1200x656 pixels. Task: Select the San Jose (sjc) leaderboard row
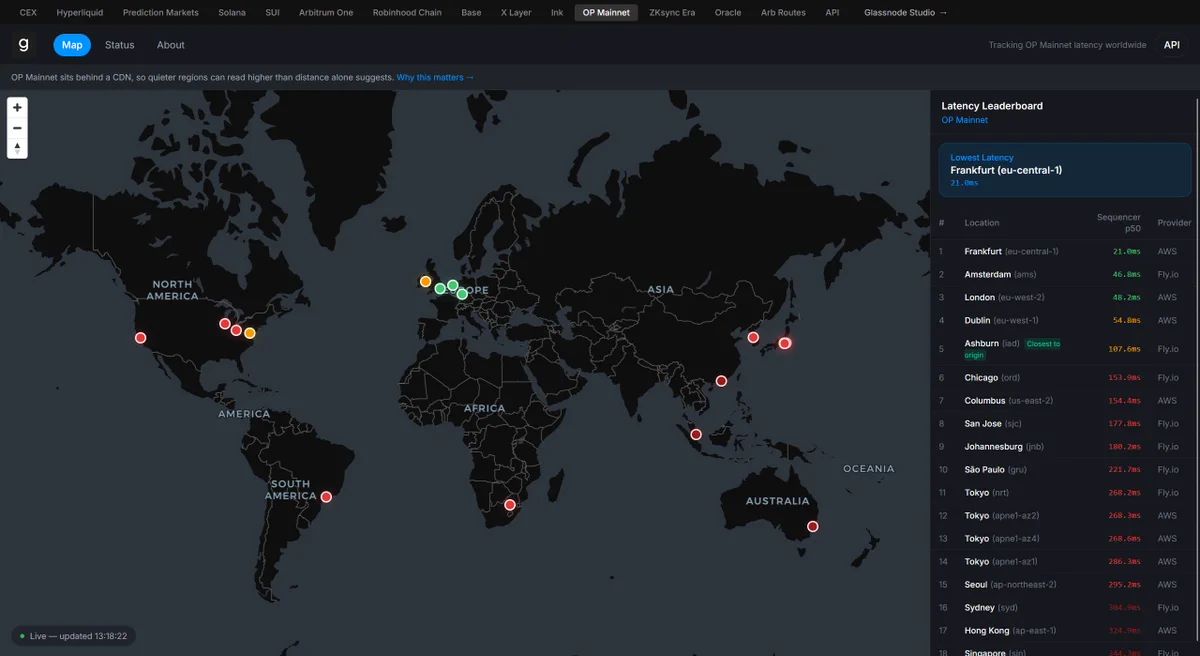pyautogui.click(x=1065, y=423)
